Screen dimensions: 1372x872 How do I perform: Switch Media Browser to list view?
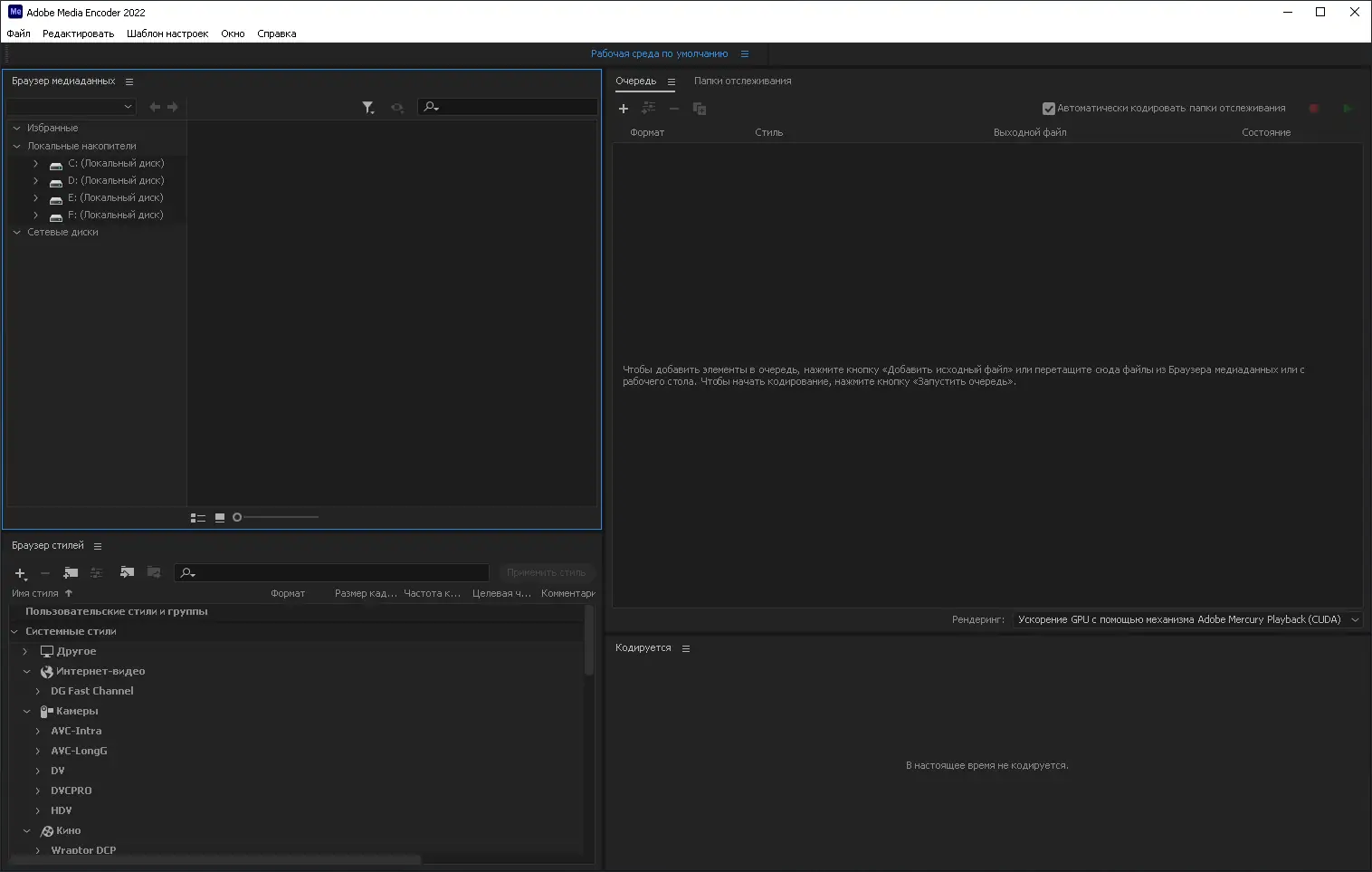point(197,518)
